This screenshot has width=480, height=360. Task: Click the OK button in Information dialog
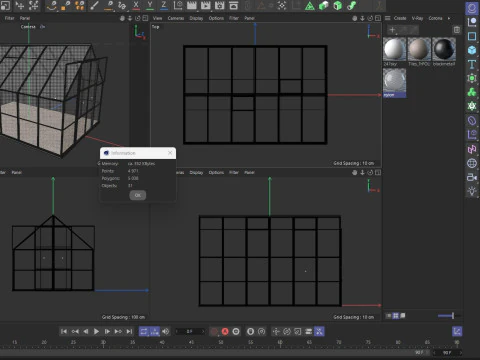pyautogui.click(x=138, y=195)
